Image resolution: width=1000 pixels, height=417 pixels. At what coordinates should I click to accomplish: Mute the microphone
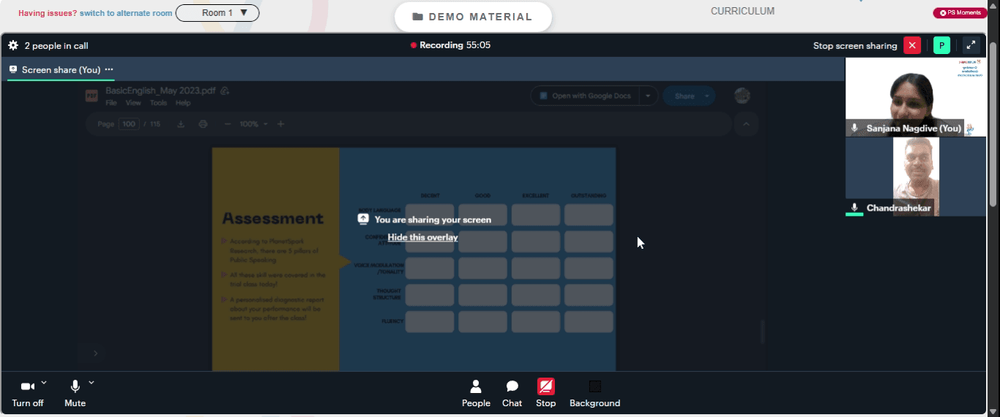coord(75,394)
